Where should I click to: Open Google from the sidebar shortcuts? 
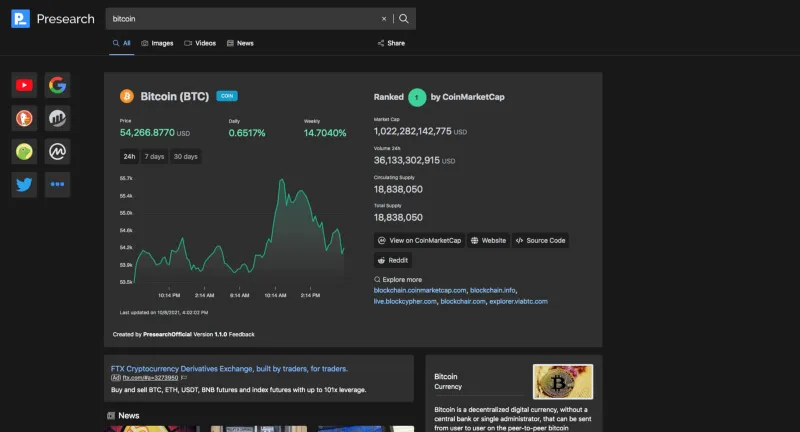point(57,85)
